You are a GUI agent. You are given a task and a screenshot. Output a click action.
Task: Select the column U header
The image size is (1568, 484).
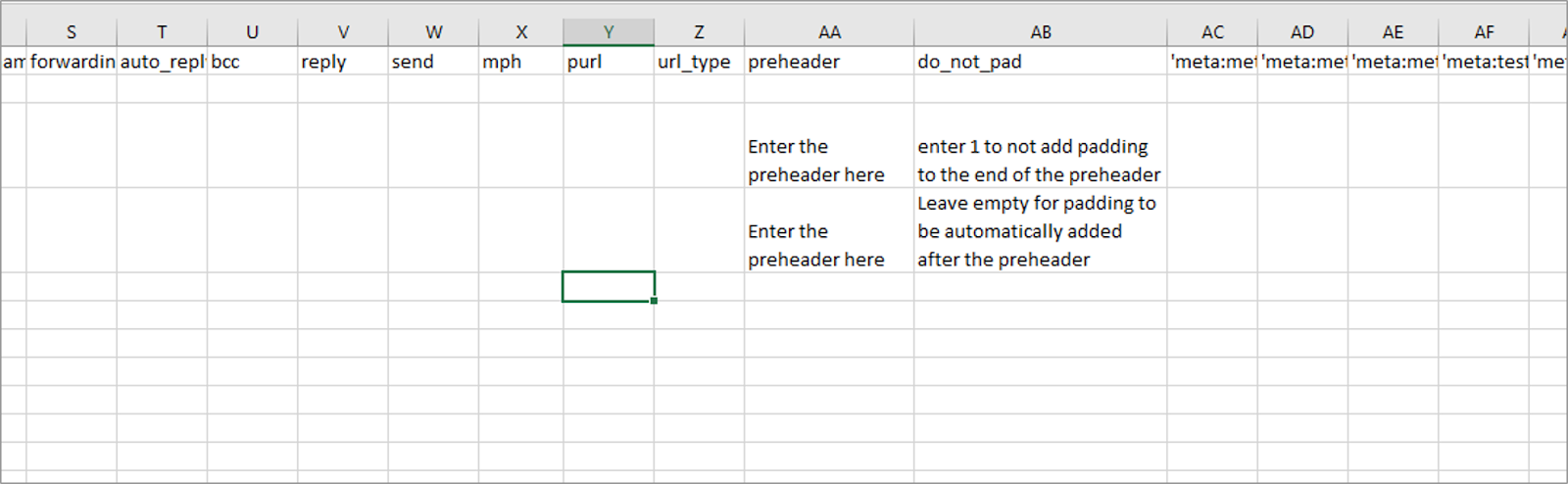[x=252, y=32]
